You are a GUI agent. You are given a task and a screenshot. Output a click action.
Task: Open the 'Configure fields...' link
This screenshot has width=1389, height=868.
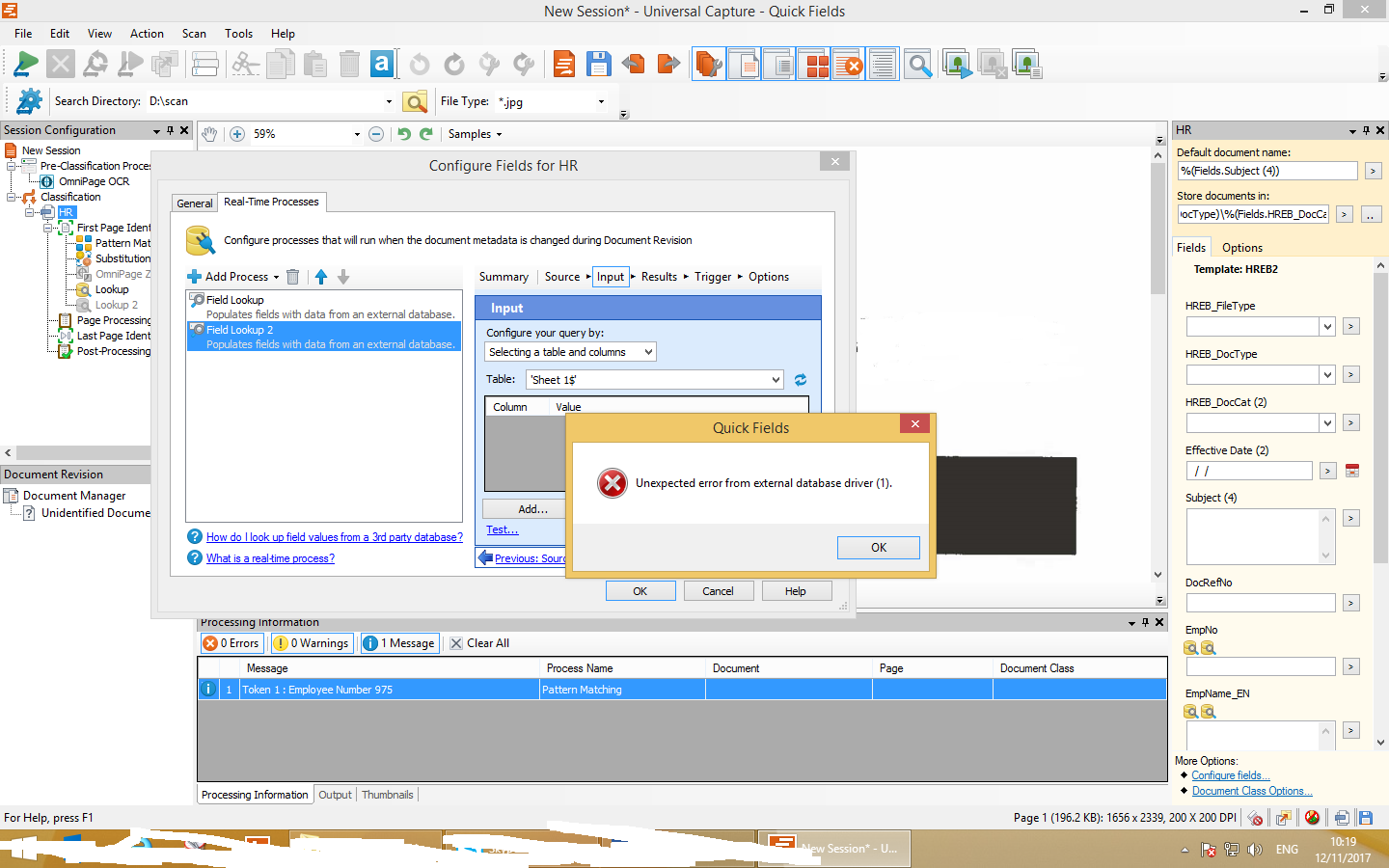coord(1231,775)
